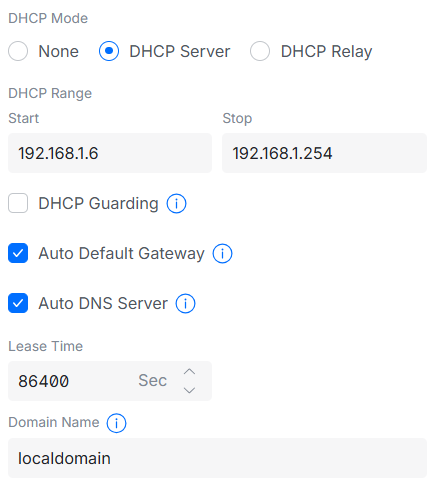The width and height of the screenshot is (433, 491).
Task: Click the Domain Name localdomain field
Action: (217, 458)
